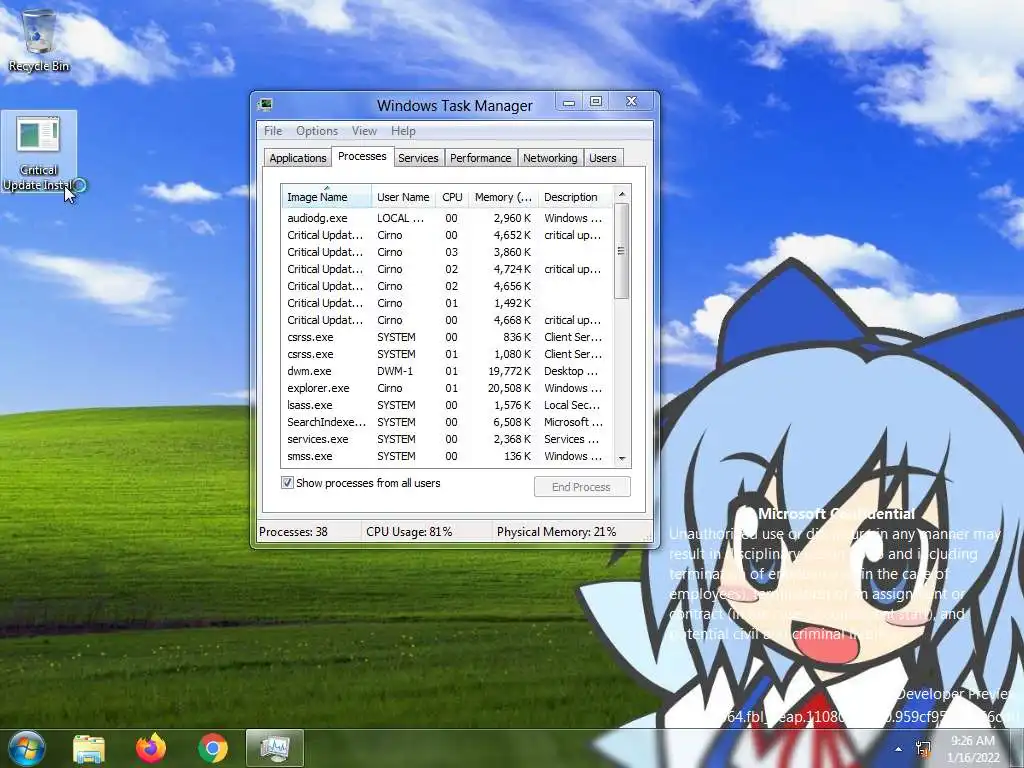Screen dimensions: 1024x768
Task: Switch to the Networking tab
Action: [550, 158]
